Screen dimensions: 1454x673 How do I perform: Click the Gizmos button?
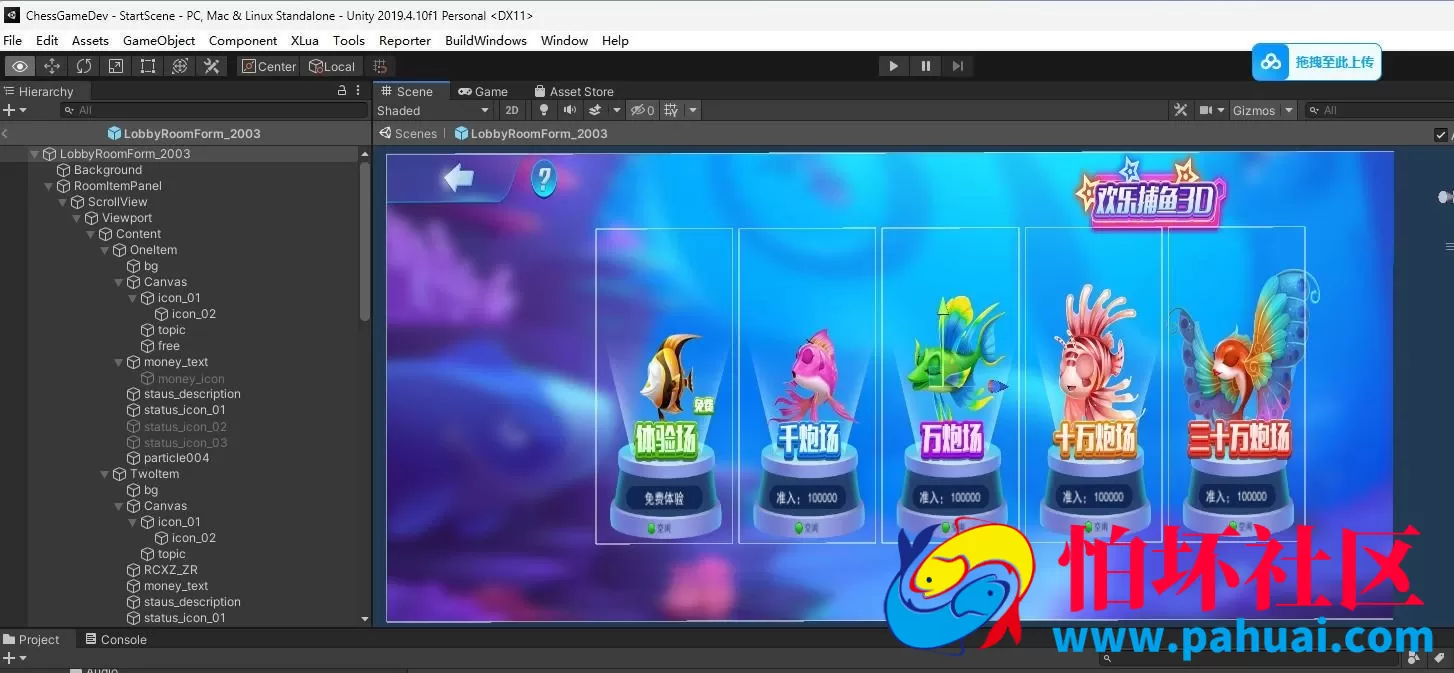pos(1254,110)
